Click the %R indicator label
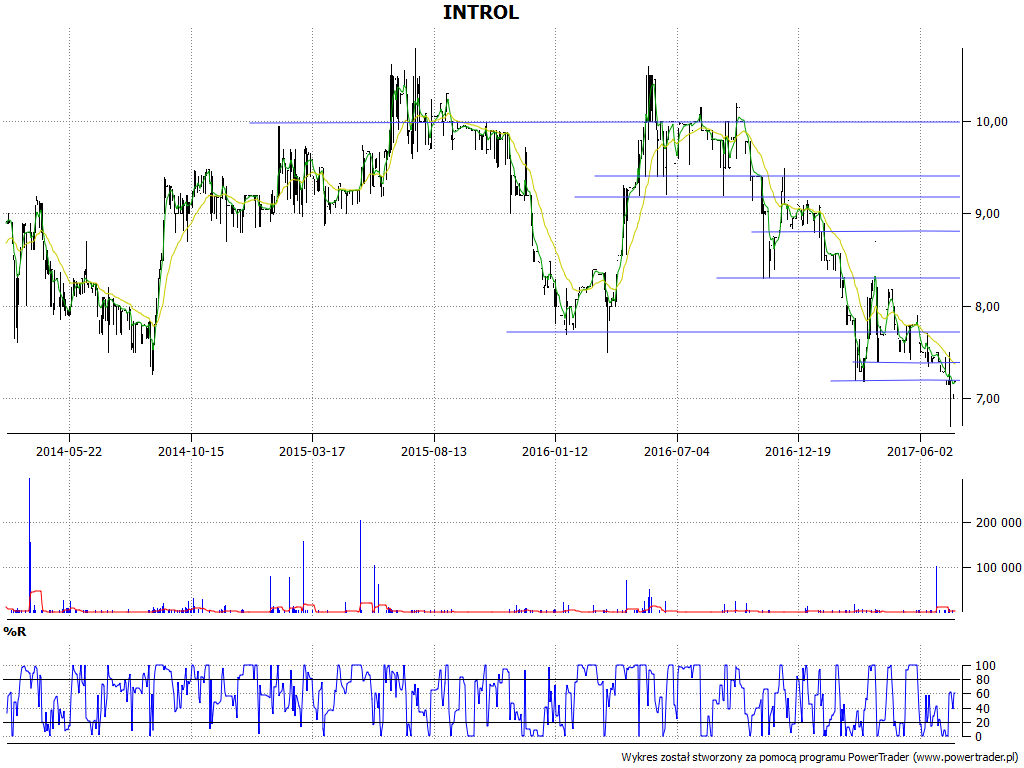This screenshot has height=768, width=1024. [x=14, y=632]
